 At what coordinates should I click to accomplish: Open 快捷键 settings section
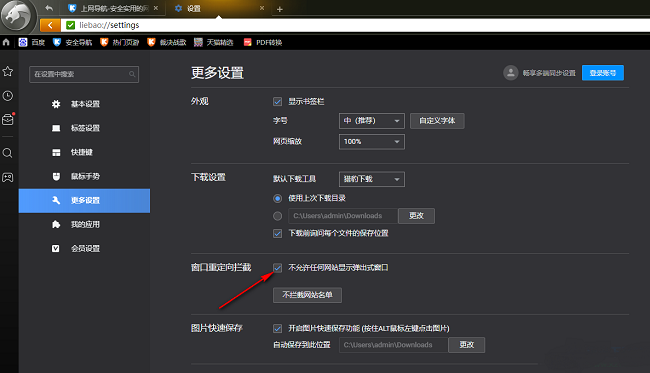point(84,152)
